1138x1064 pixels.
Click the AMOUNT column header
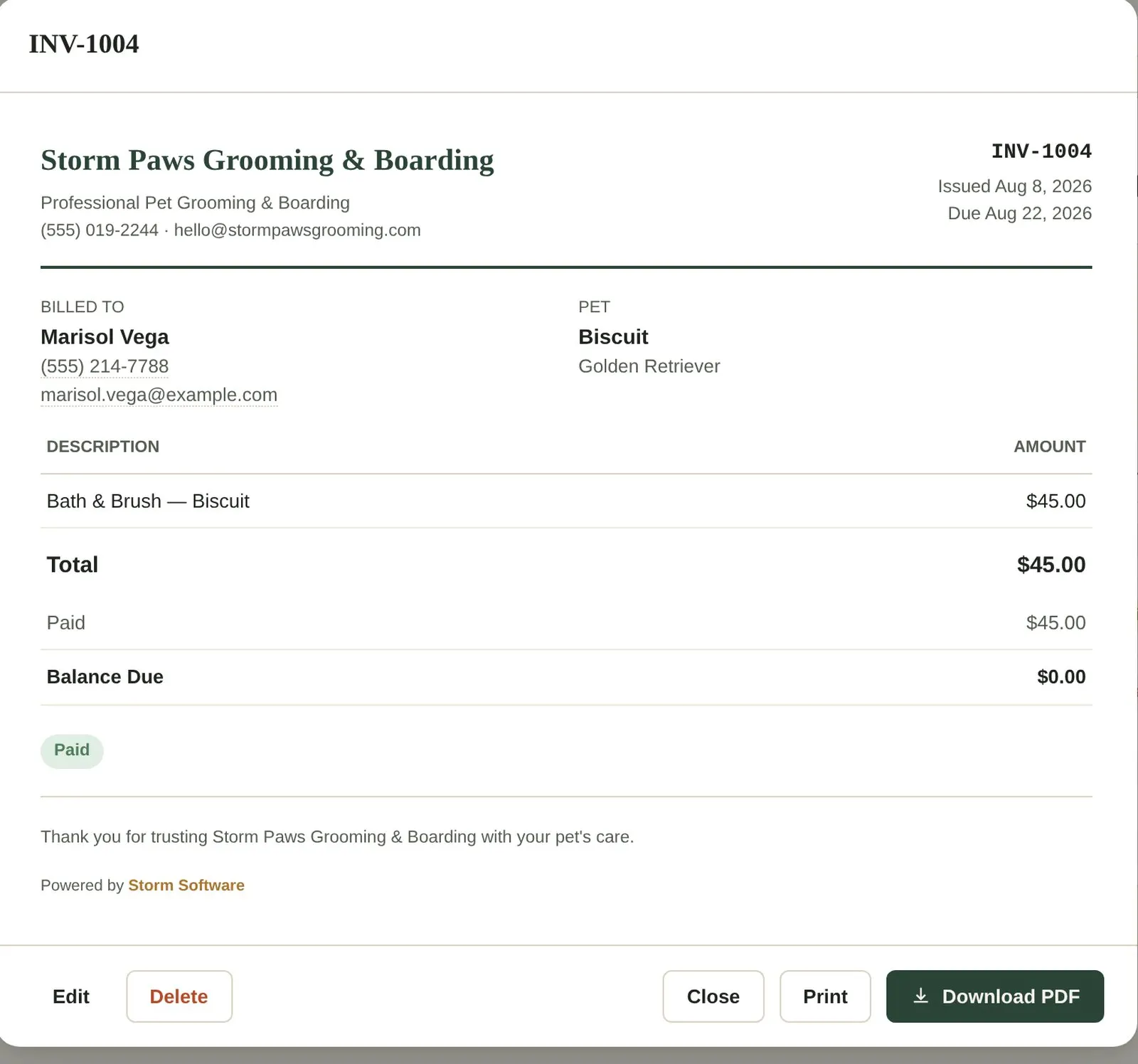pos(1050,447)
